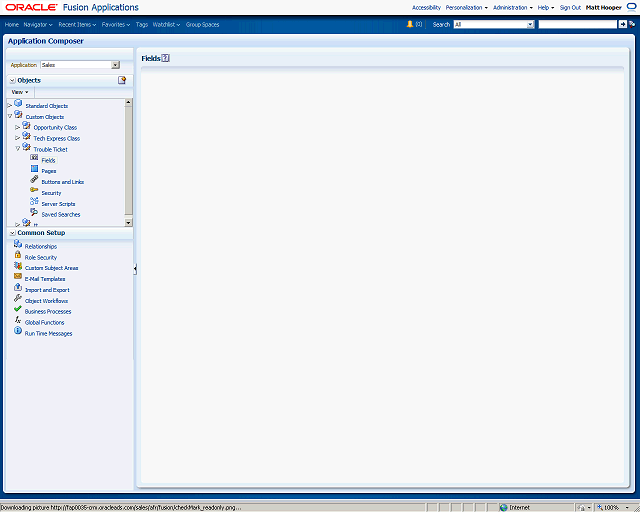Screen dimensions: 640x512
Task: Click the E-Mail Templates envelope icon
Action: (18, 276)
